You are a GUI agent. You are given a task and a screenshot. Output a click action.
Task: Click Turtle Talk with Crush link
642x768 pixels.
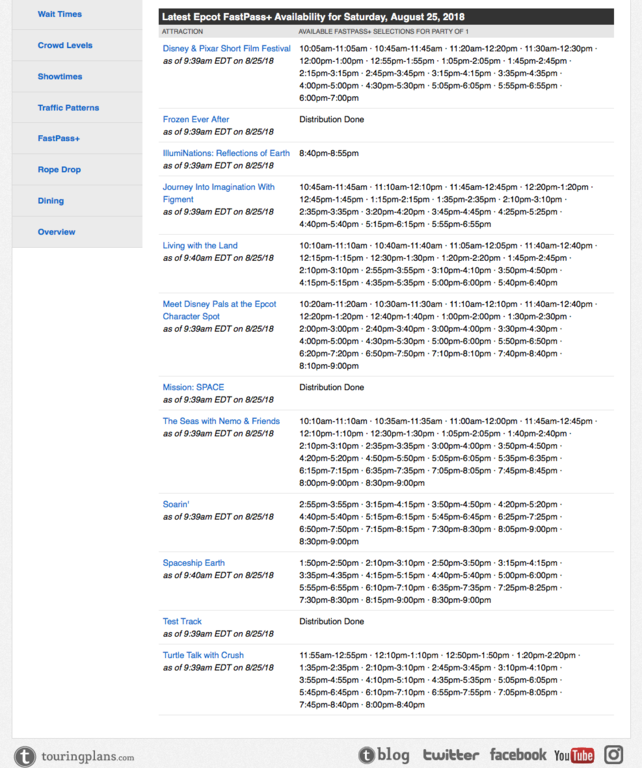[203, 655]
